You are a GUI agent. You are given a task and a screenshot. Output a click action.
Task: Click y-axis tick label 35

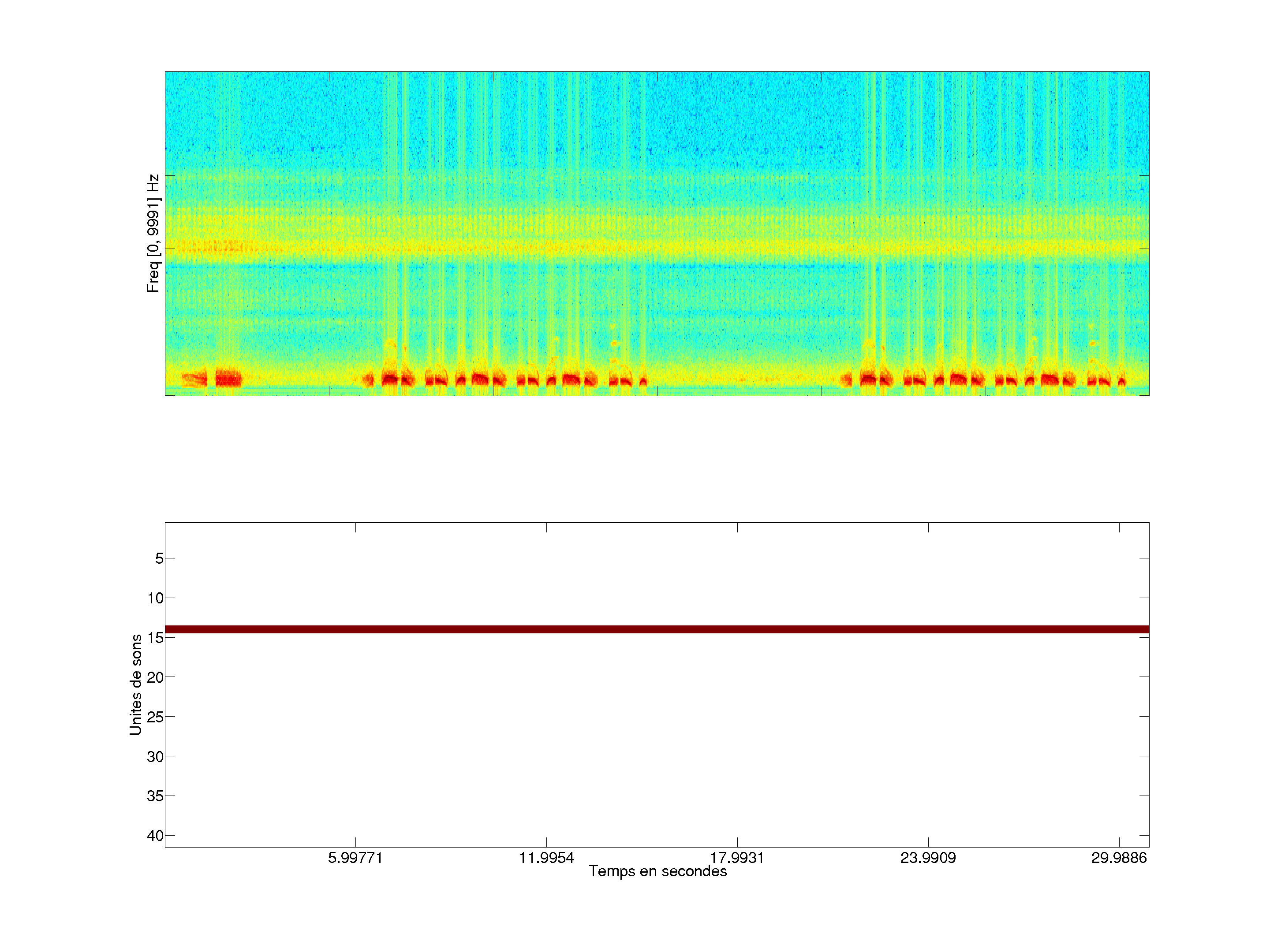coord(155,796)
